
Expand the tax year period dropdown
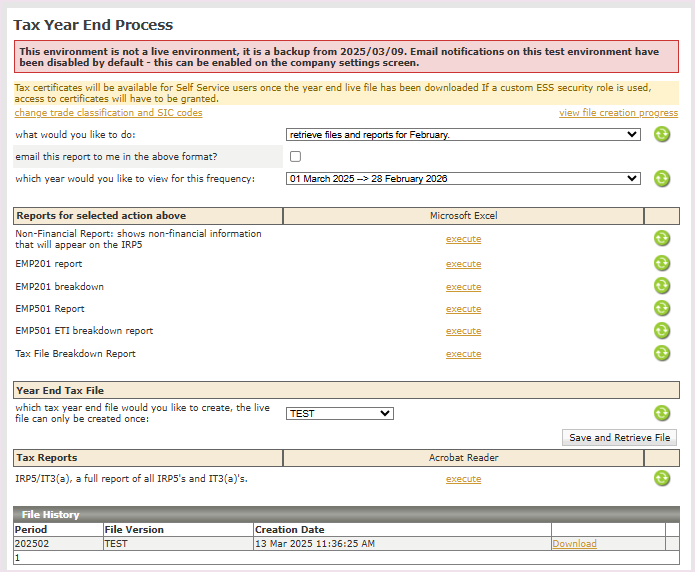(463, 179)
